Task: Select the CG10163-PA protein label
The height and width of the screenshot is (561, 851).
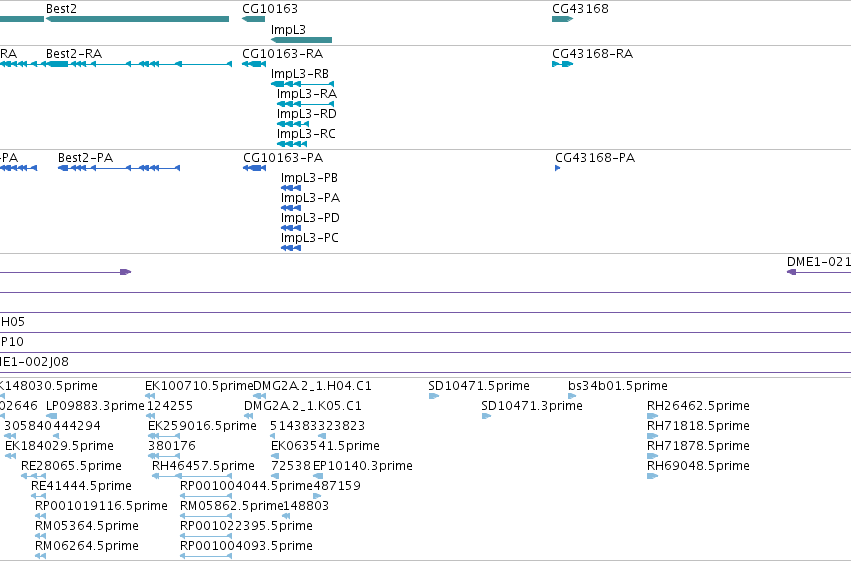Action: pyautogui.click(x=283, y=158)
